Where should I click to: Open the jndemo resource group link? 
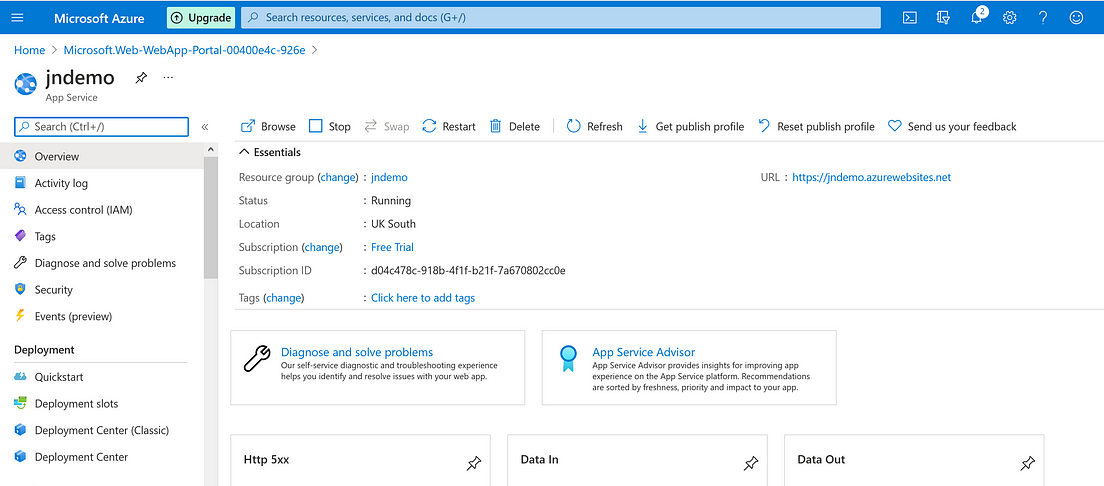[389, 177]
